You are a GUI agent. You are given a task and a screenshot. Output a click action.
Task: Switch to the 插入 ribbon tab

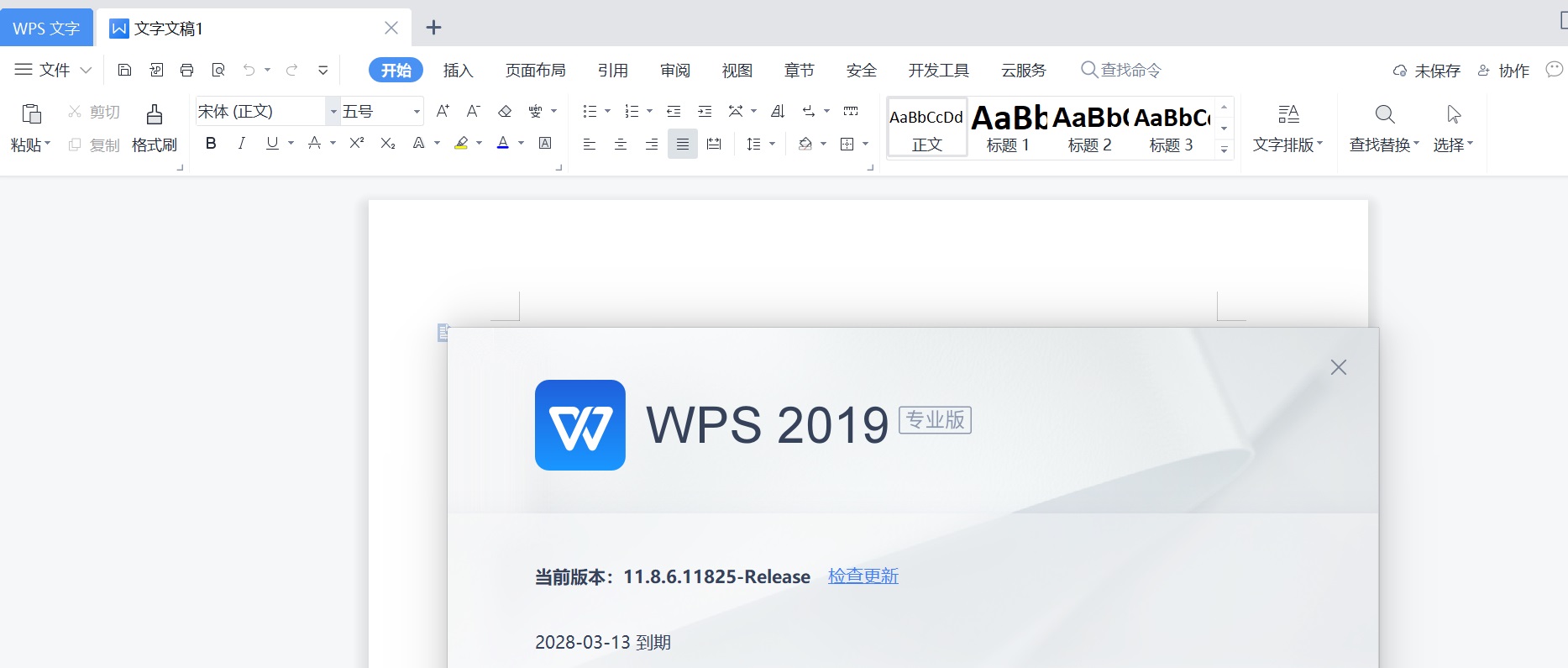[459, 70]
